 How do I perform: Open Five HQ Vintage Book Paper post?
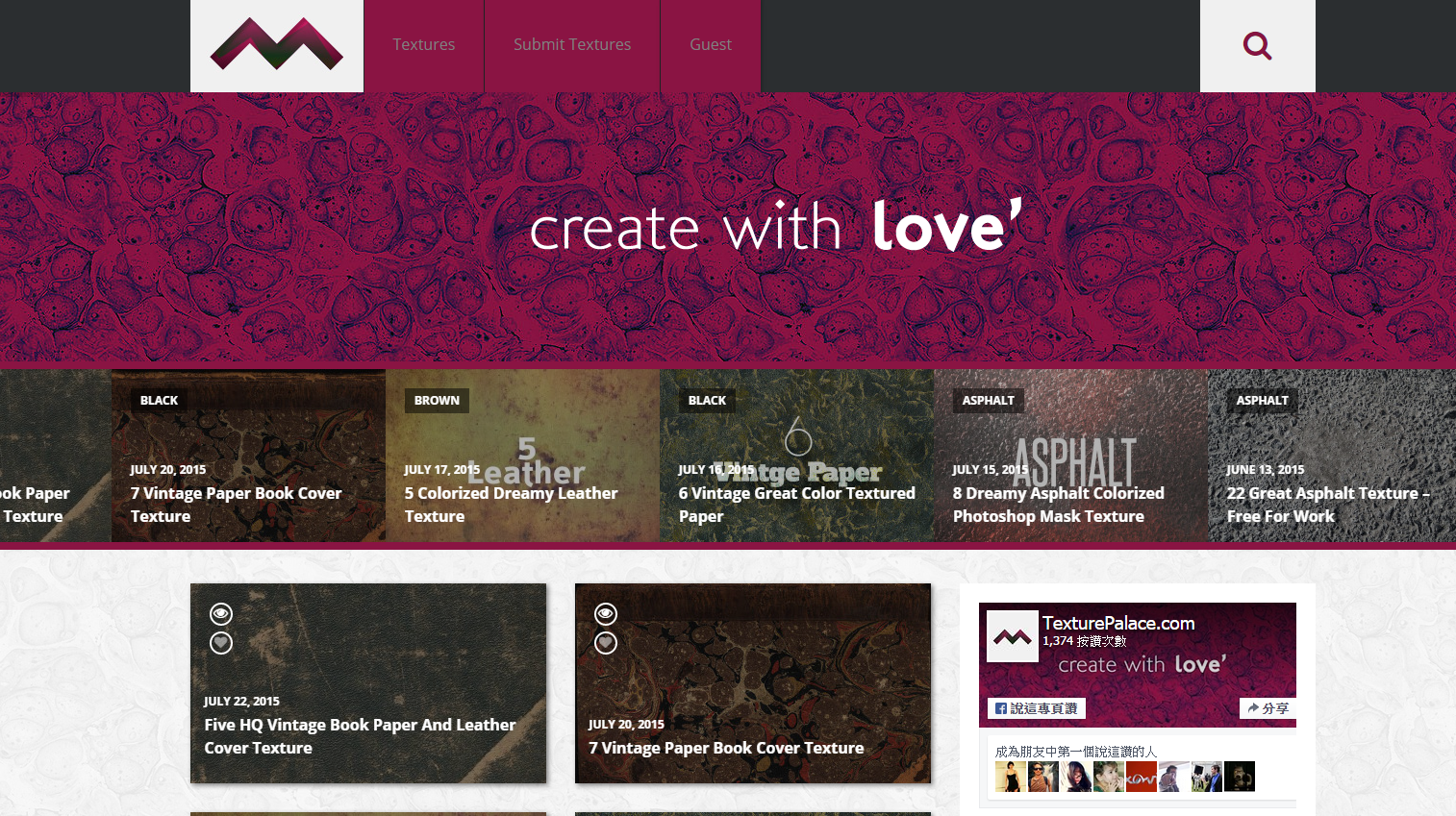360,736
